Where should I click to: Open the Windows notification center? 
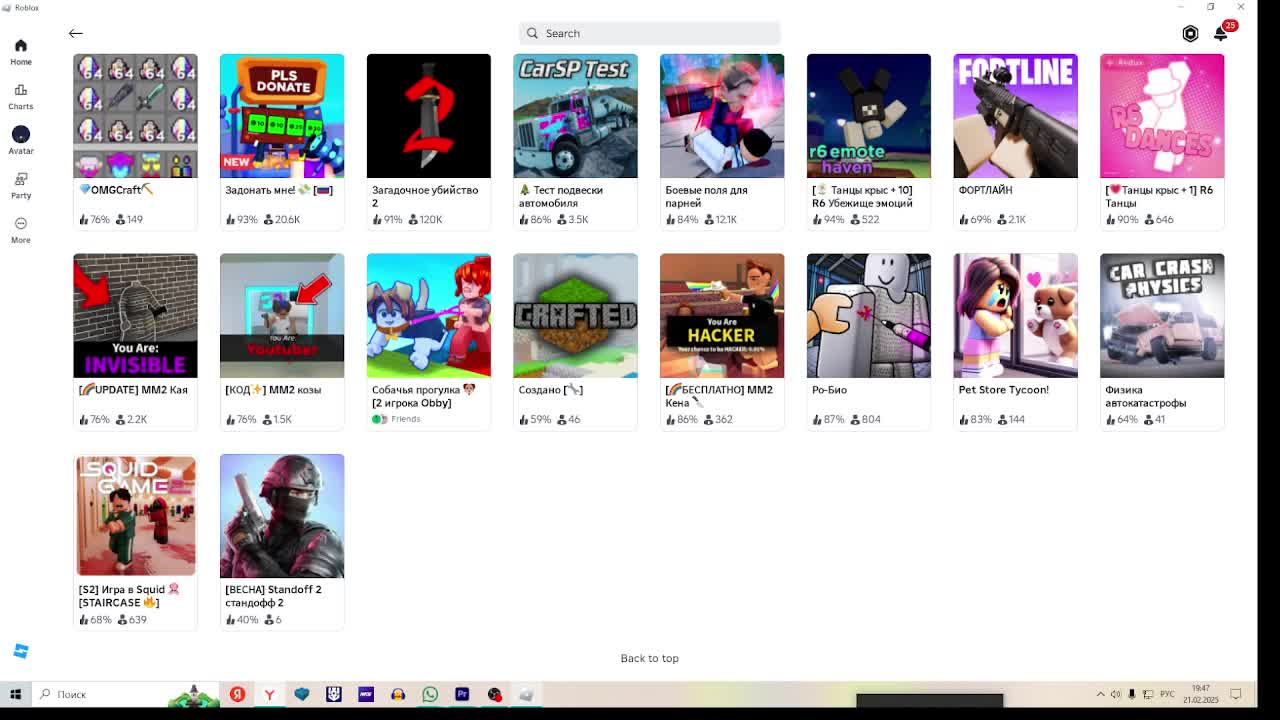click(1236, 694)
